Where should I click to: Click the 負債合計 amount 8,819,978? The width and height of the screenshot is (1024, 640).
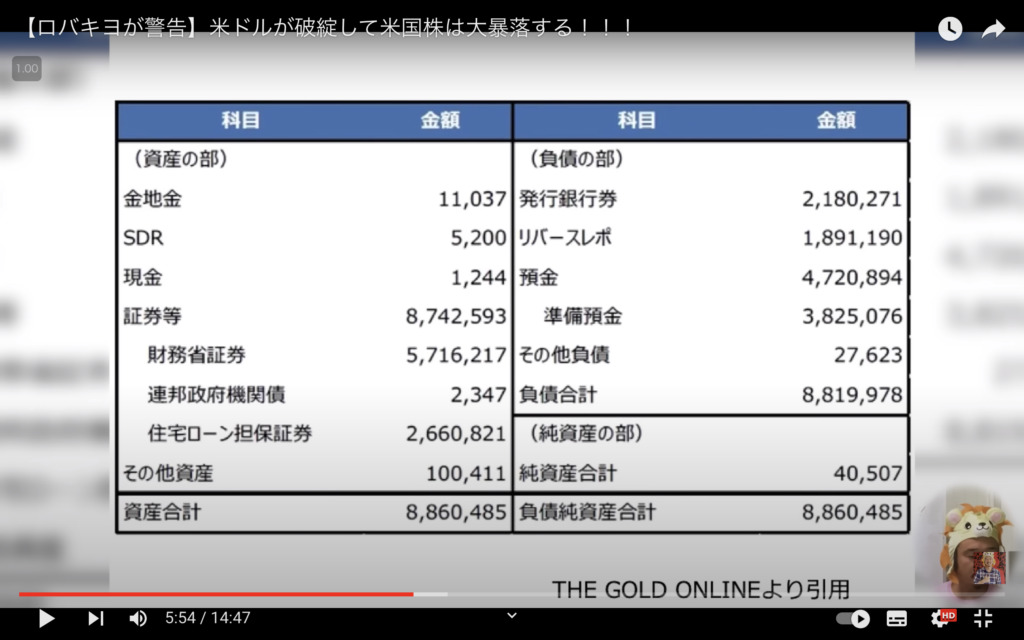click(x=852, y=394)
